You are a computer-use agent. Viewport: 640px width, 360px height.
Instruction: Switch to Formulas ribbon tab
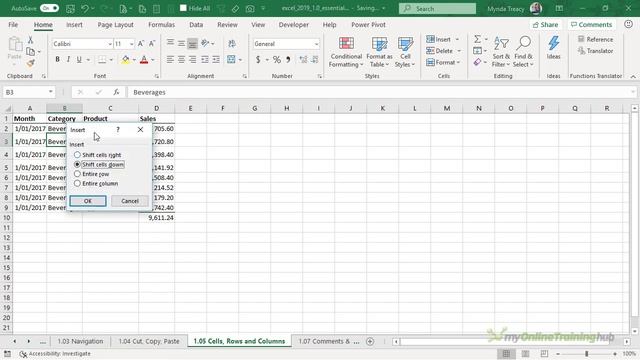pos(161,25)
